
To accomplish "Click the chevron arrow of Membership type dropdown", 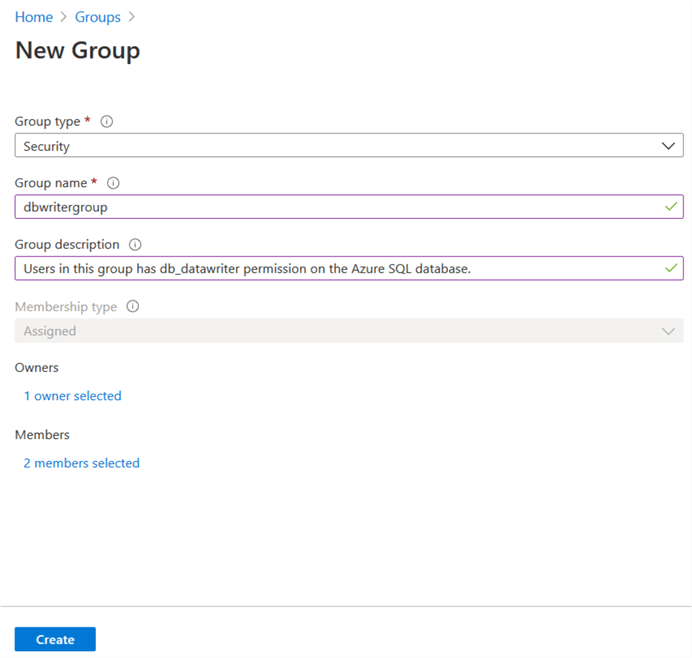I will click(669, 331).
